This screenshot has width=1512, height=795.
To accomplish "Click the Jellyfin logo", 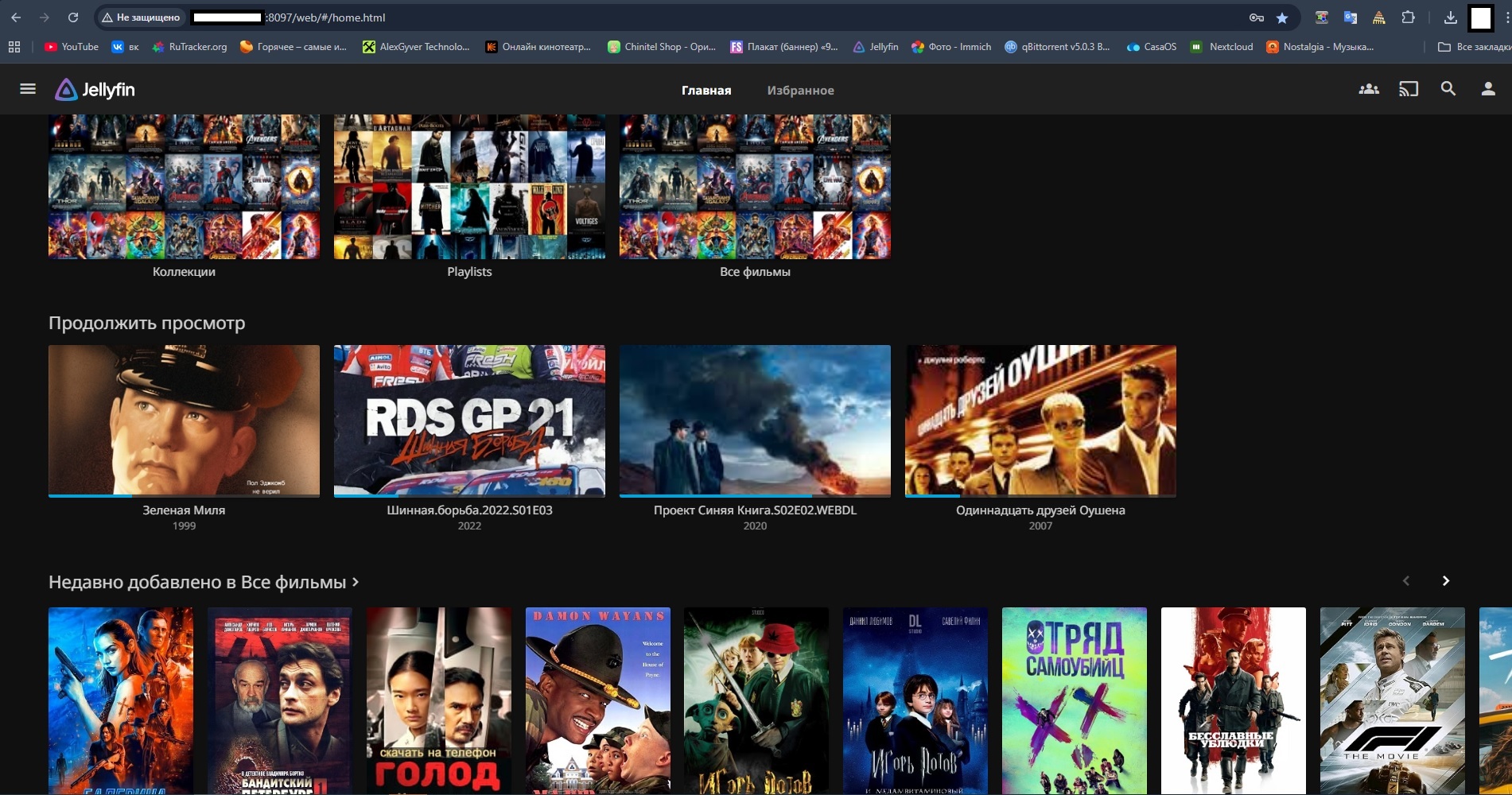I will pos(95,90).
